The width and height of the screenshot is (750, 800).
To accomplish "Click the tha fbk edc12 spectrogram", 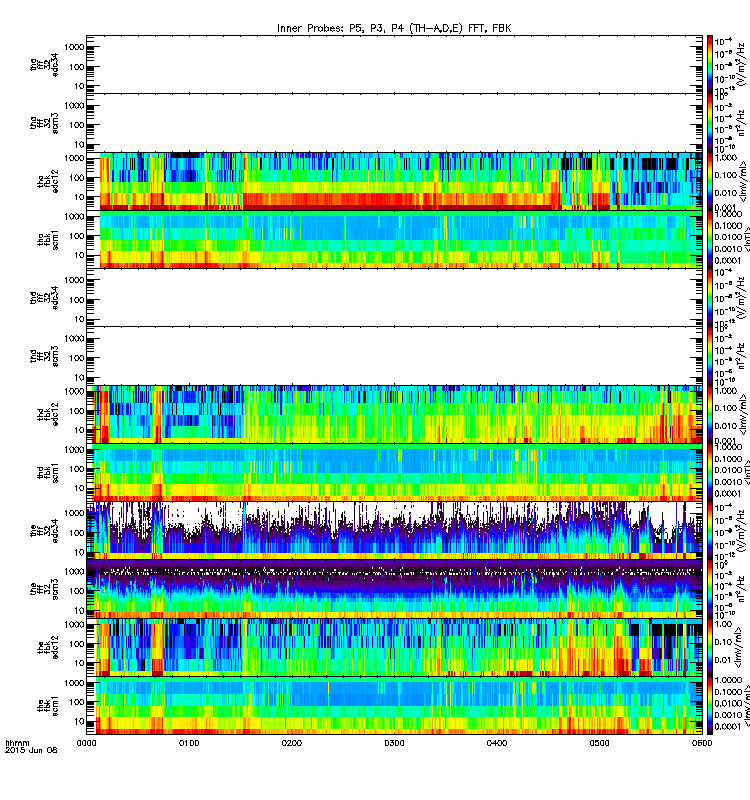I will coord(394,181).
